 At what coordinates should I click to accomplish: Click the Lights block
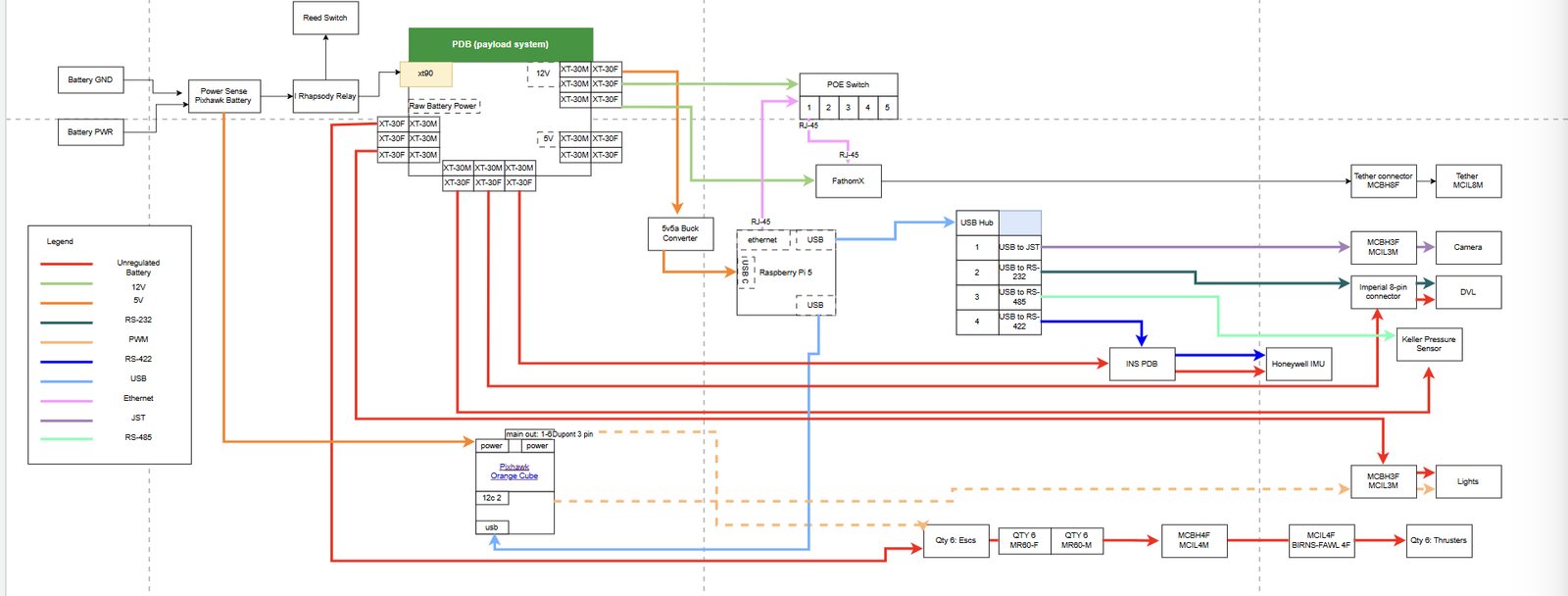(1468, 481)
